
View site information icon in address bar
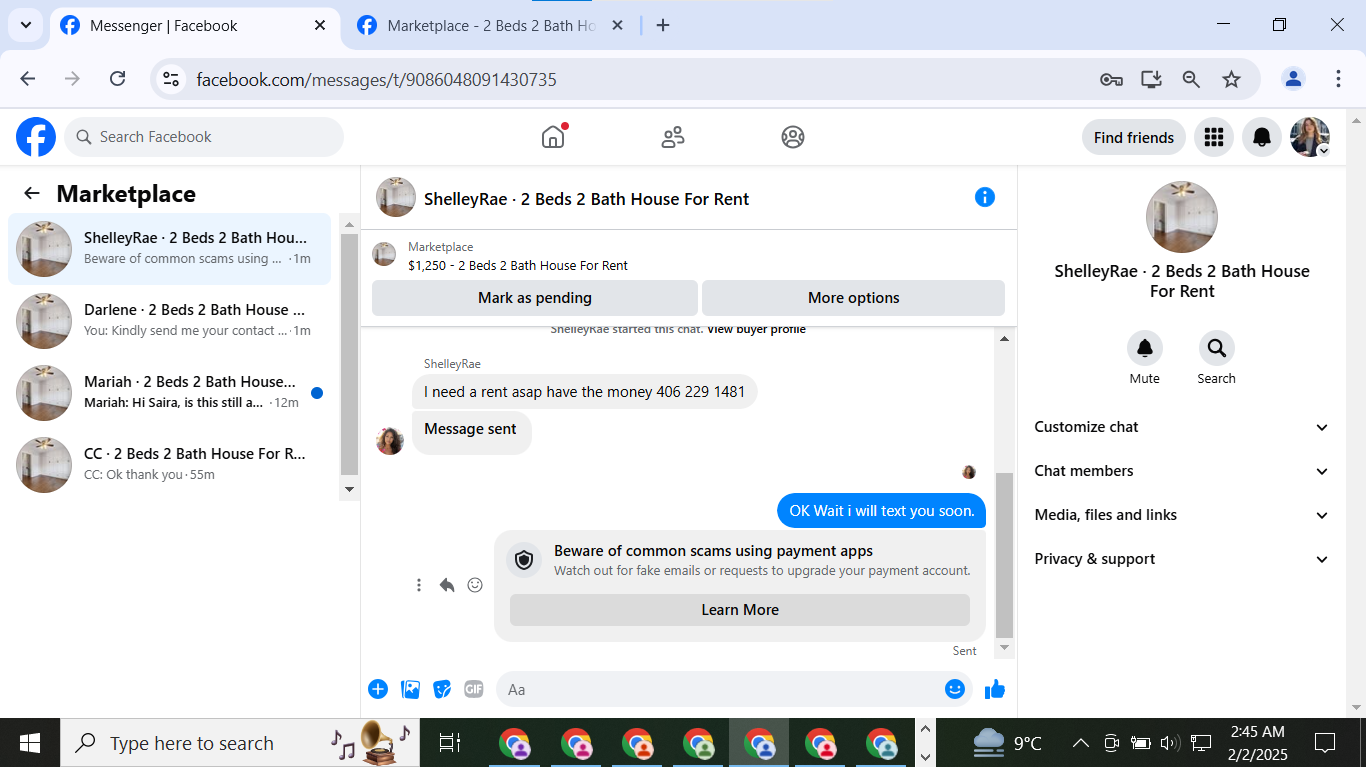[x=171, y=79]
